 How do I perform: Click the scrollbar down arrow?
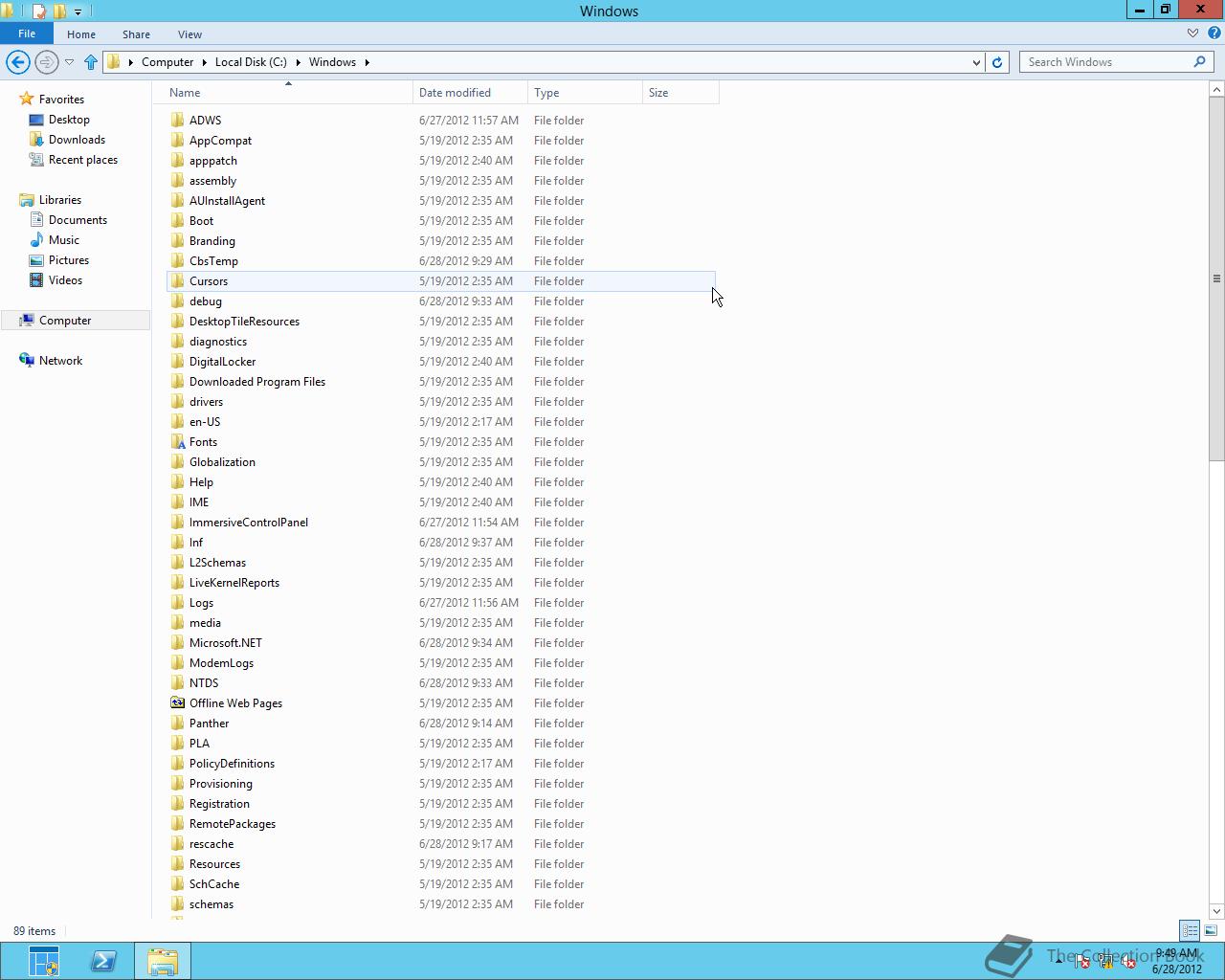pyautogui.click(x=1216, y=911)
